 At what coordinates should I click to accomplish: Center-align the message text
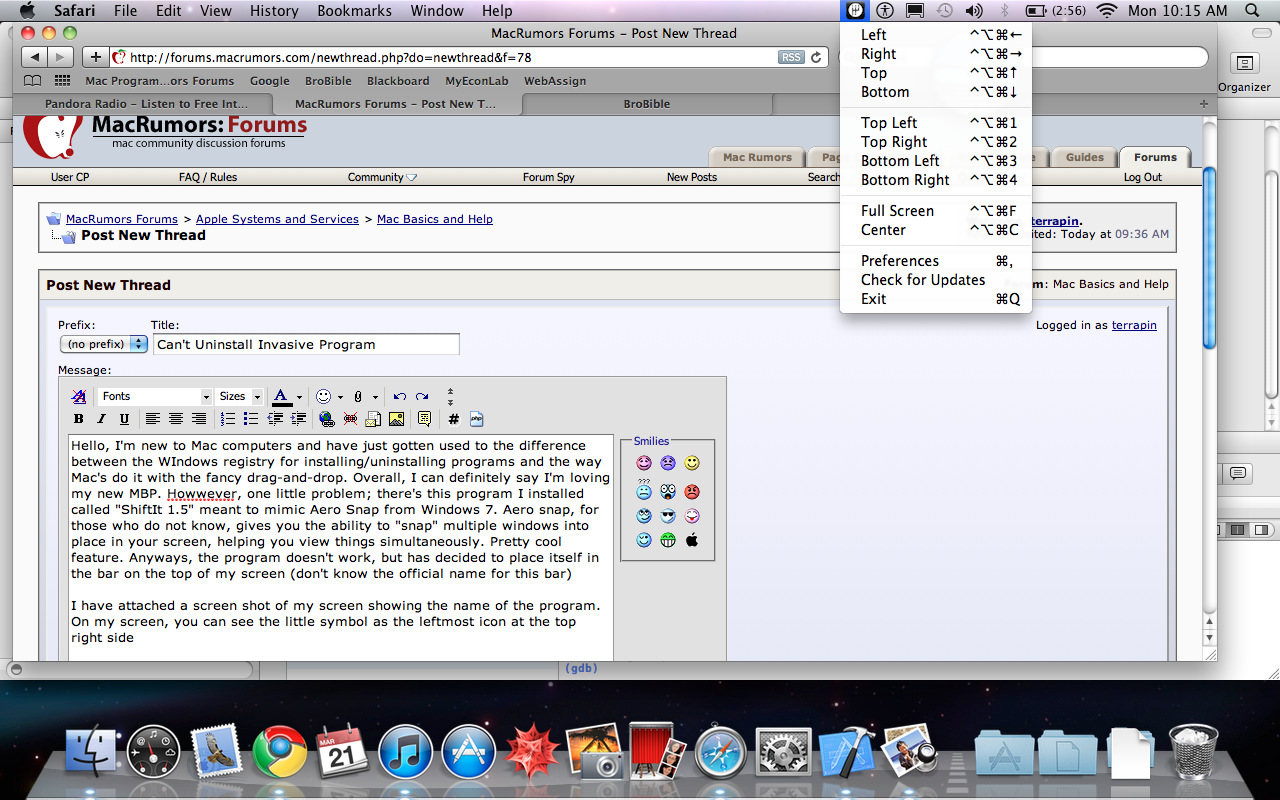coord(176,419)
